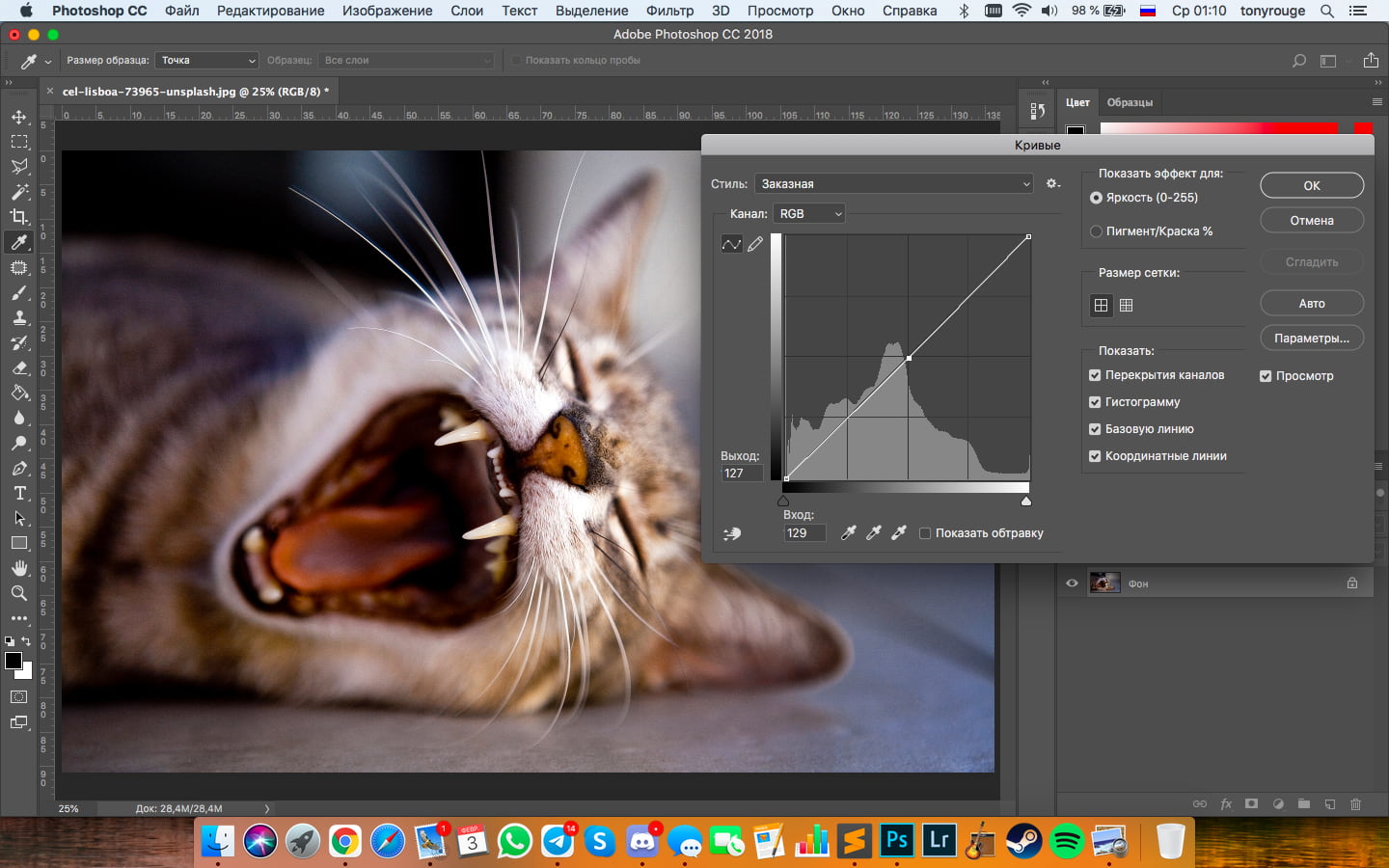Click the set white point eyedropper
The height and width of the screenshot is (868, 1389).
pyautogui.click(x=899, y=533)
